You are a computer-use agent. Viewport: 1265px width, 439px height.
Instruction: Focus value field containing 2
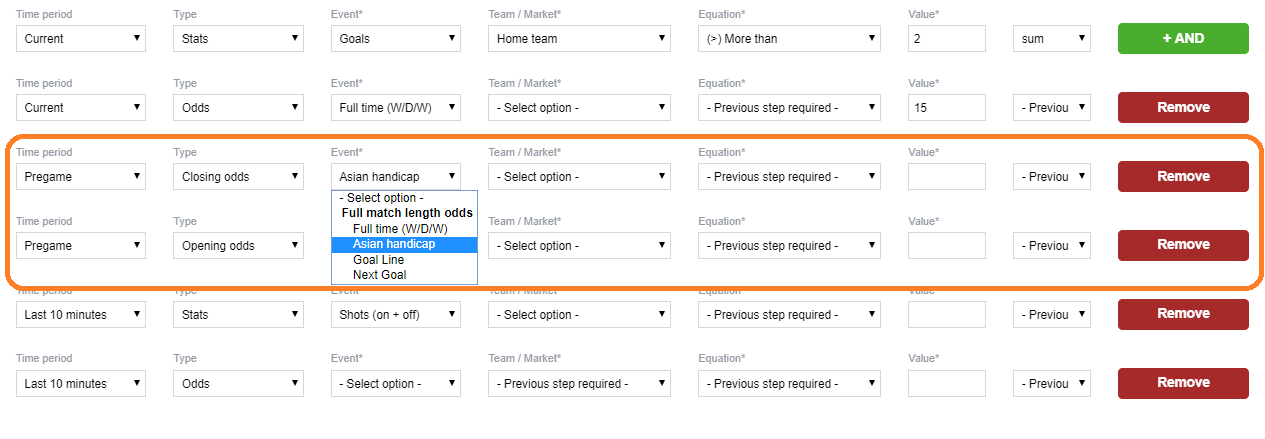(947, 39)
